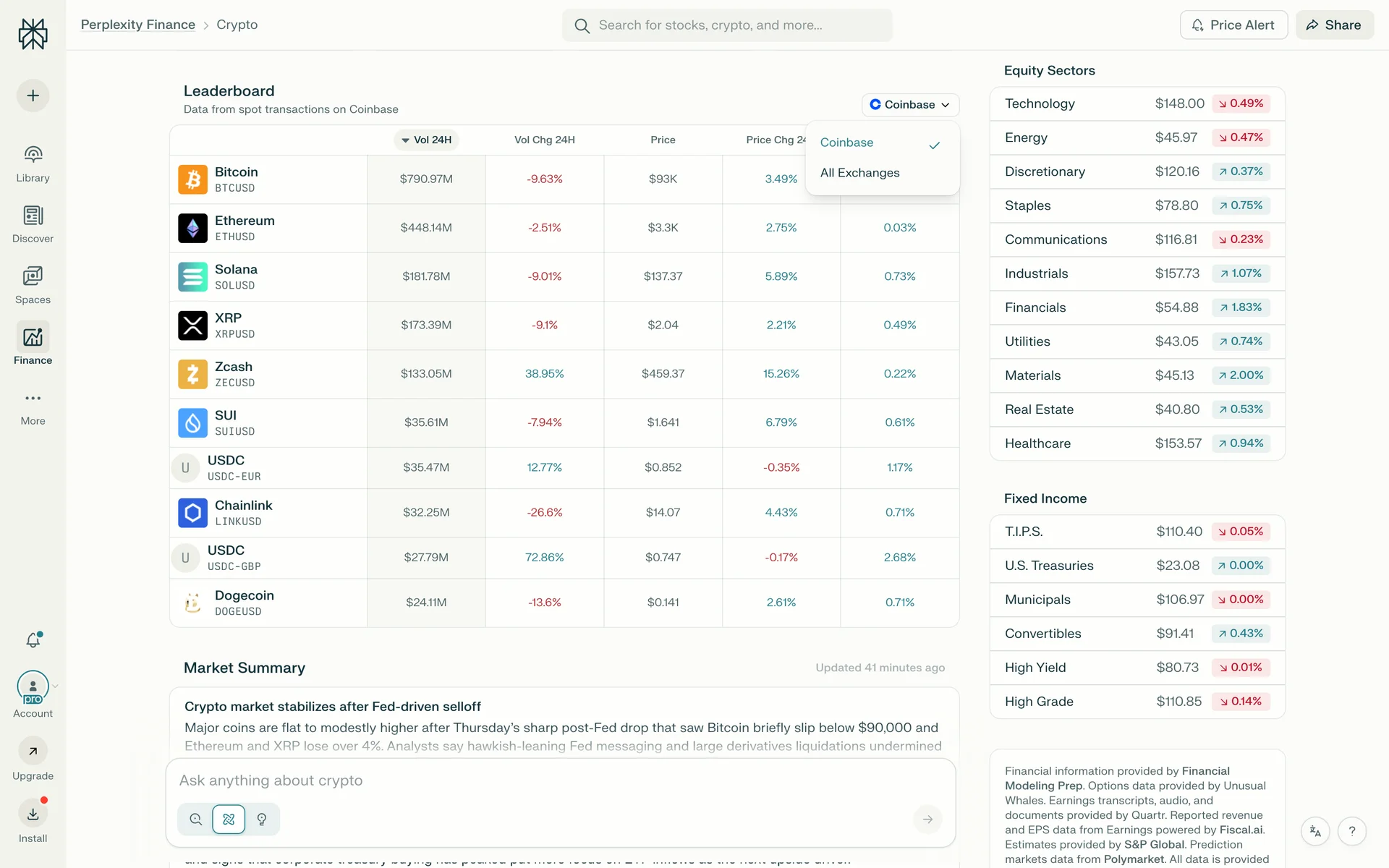1389x868 pixels.
Task: Click the Perplexity logo
Action: tap(33, 33)
